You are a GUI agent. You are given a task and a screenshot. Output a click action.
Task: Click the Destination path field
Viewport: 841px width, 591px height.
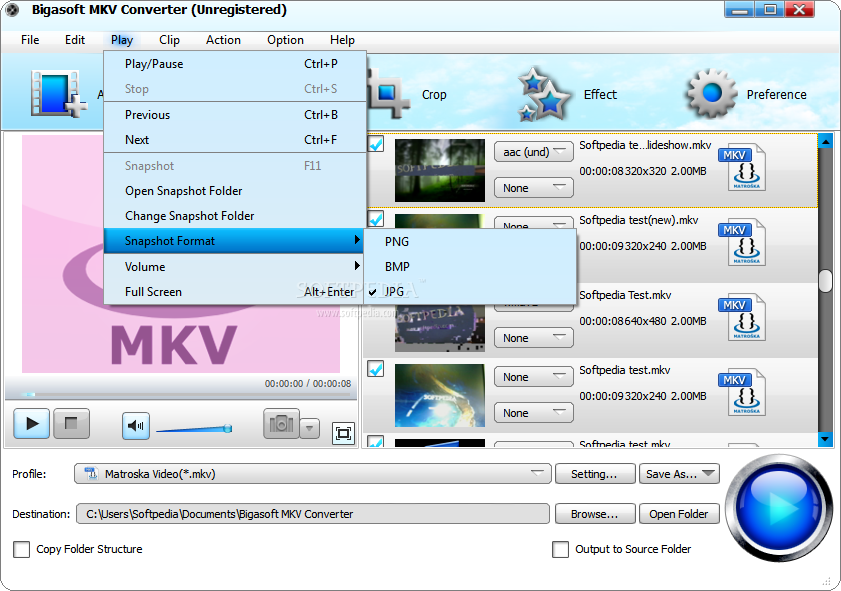click(313, 514)
